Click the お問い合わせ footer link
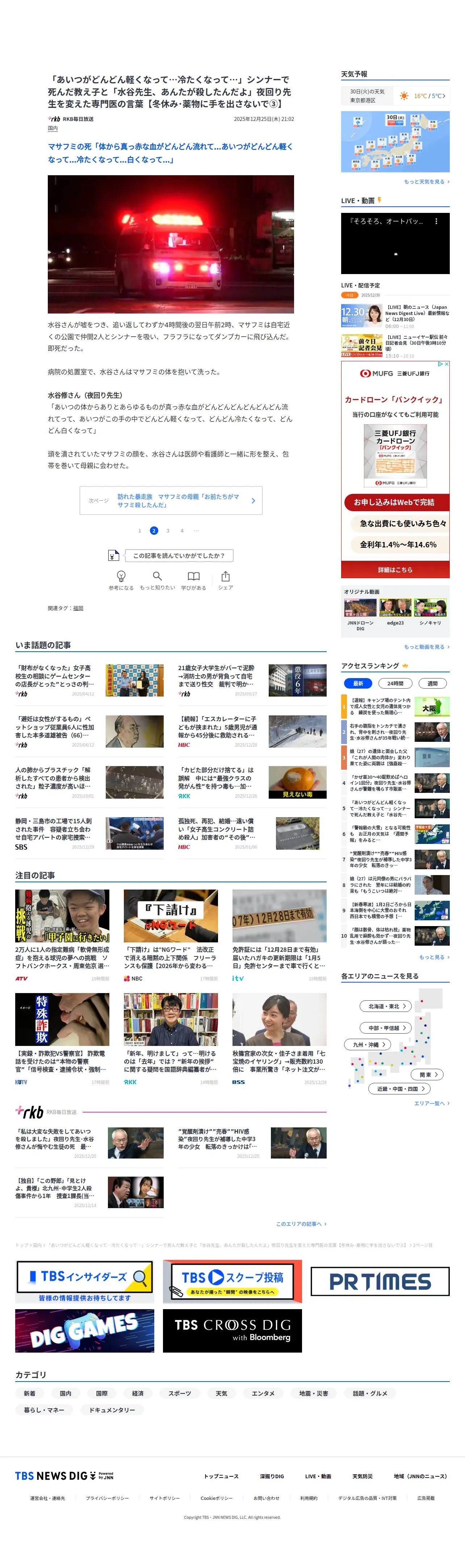 point(267,1498)
